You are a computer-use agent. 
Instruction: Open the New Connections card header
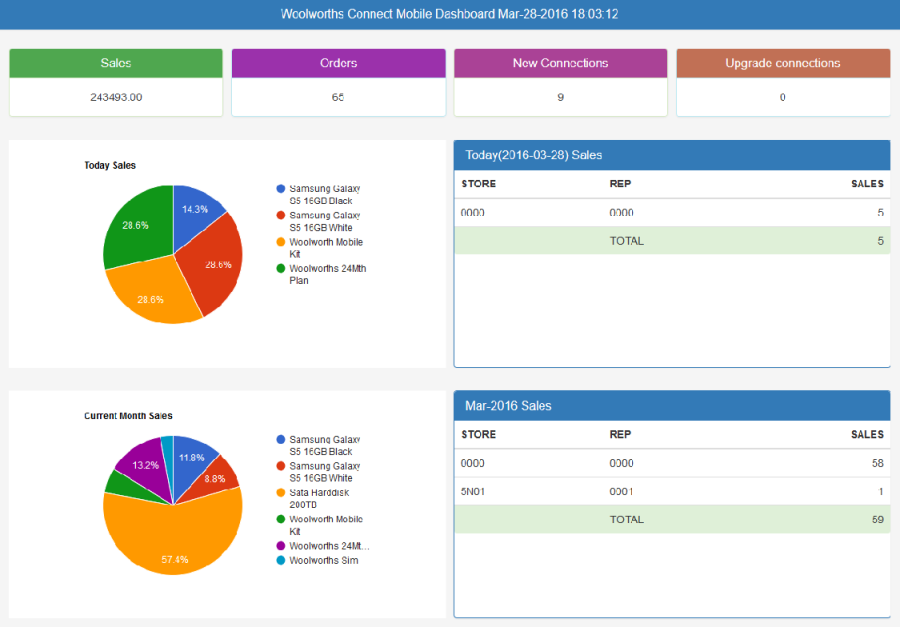click(560, 63)
